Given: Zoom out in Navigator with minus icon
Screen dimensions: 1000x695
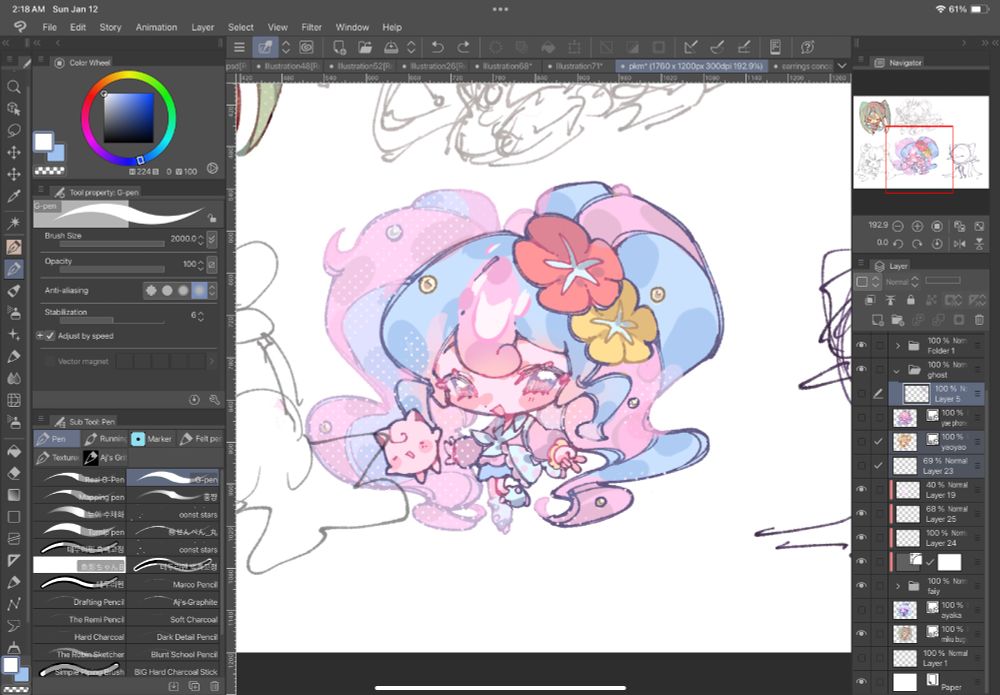Looking at the screenshot, I should click(x=897, y=226).
